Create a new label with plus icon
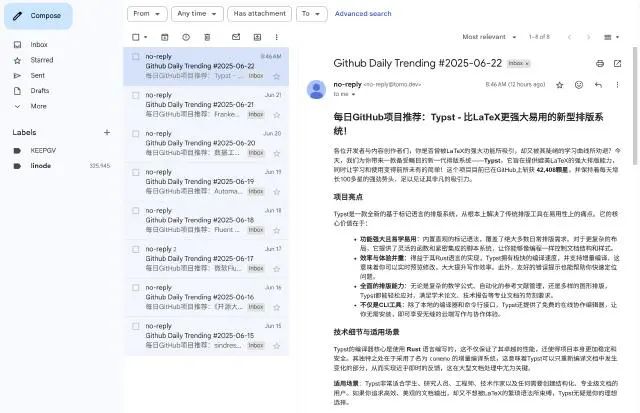This screenshot has height=413, width=640. click(107, 132)
